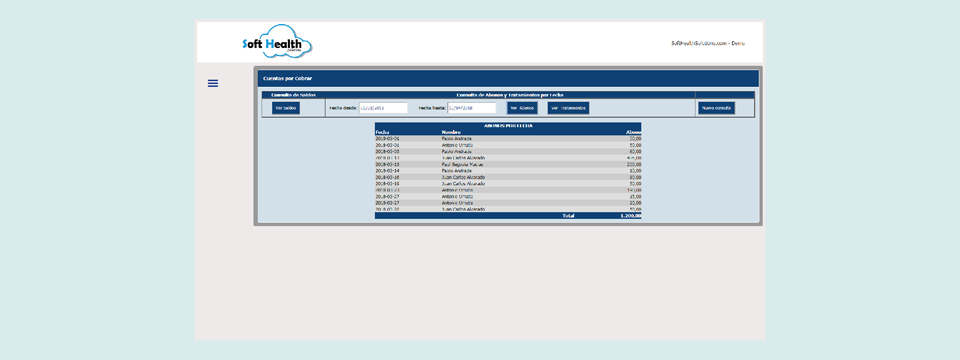Select the date 2018-03-19
The width and height of the screenshot is (960, 360).
coord(387,184)
